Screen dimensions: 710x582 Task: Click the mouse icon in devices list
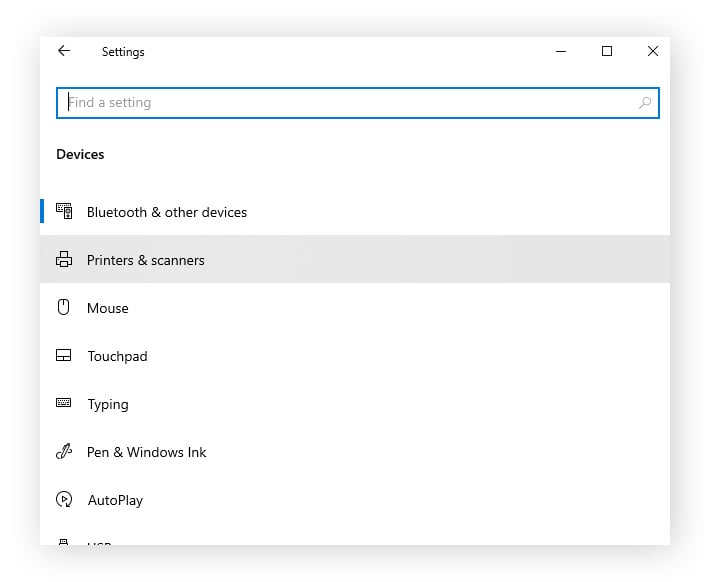coord(64,308)
